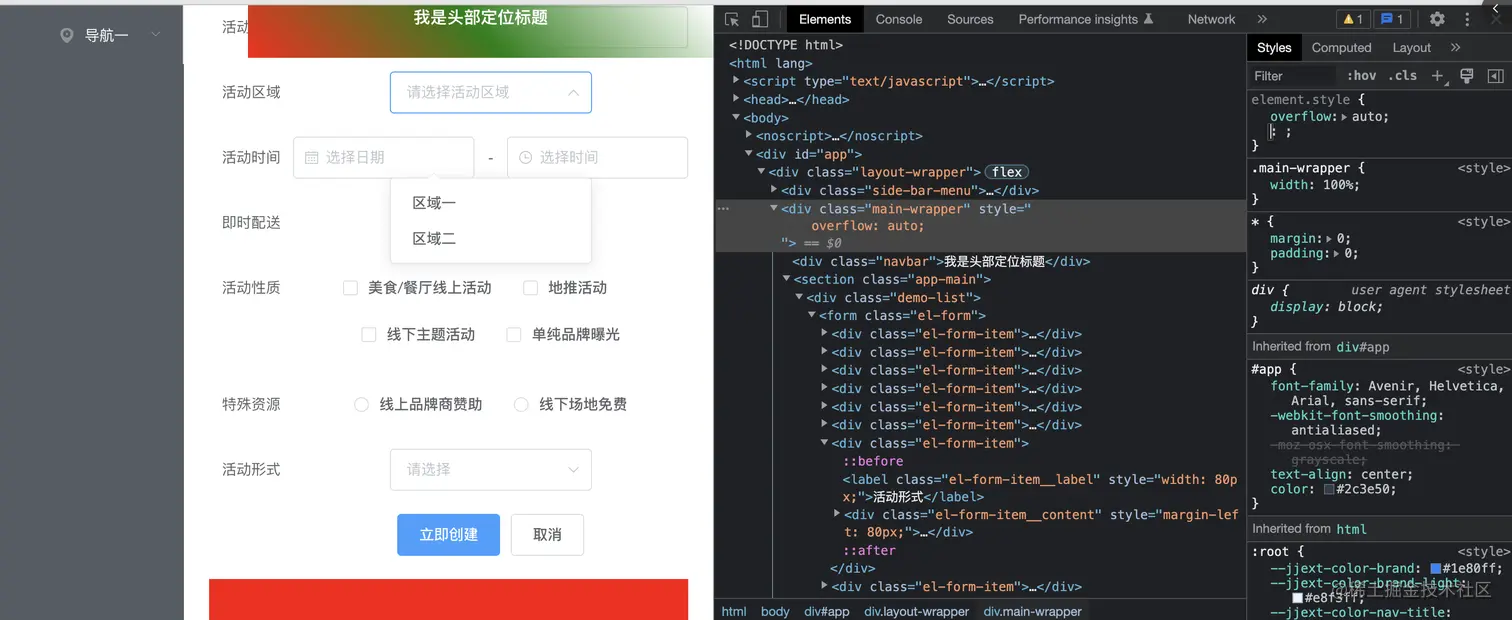Viewport: 1512px width, 620px height.
Task: Collapse the section app-main node
Action: coord(787,279)
